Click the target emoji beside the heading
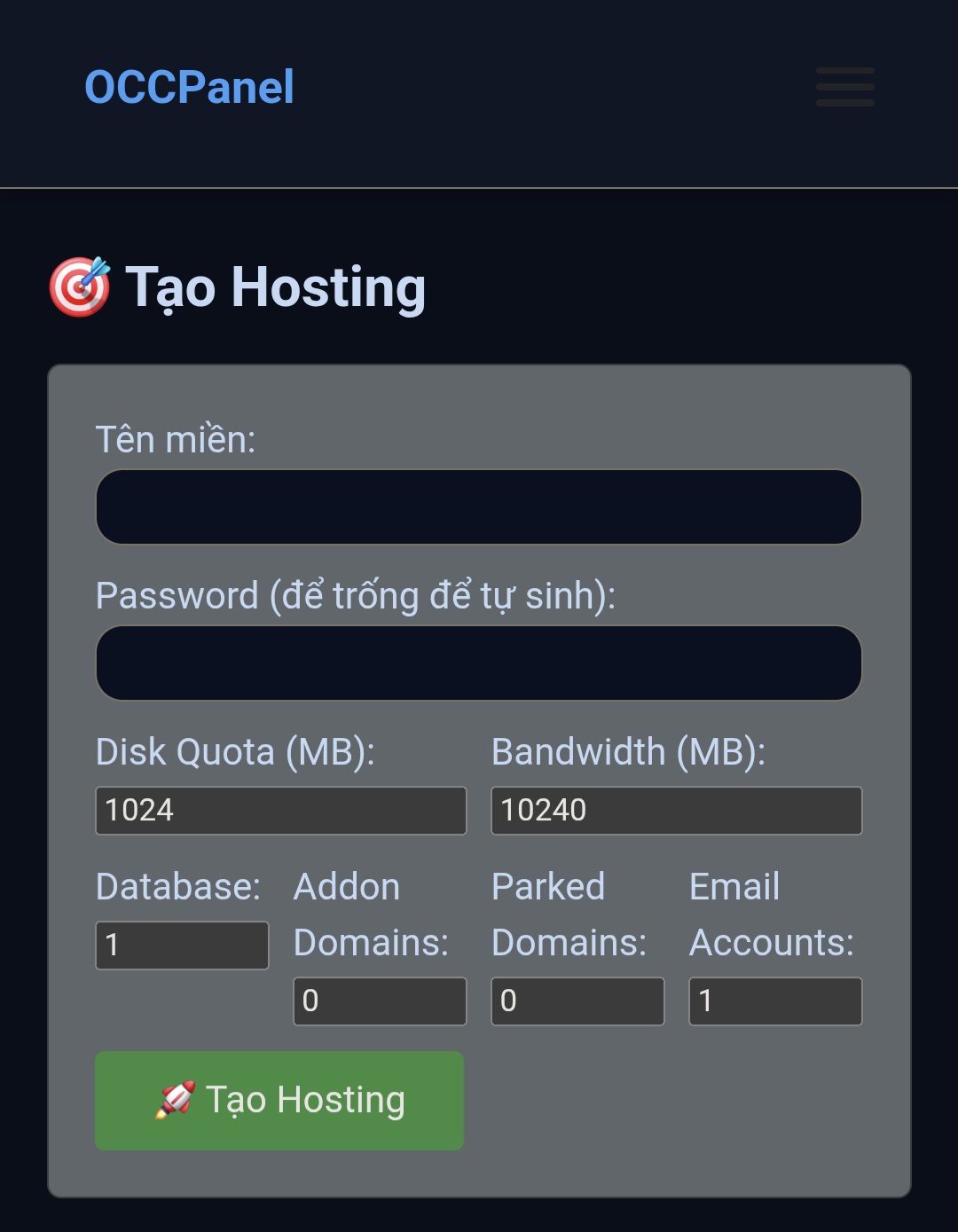 coord(80,286)
